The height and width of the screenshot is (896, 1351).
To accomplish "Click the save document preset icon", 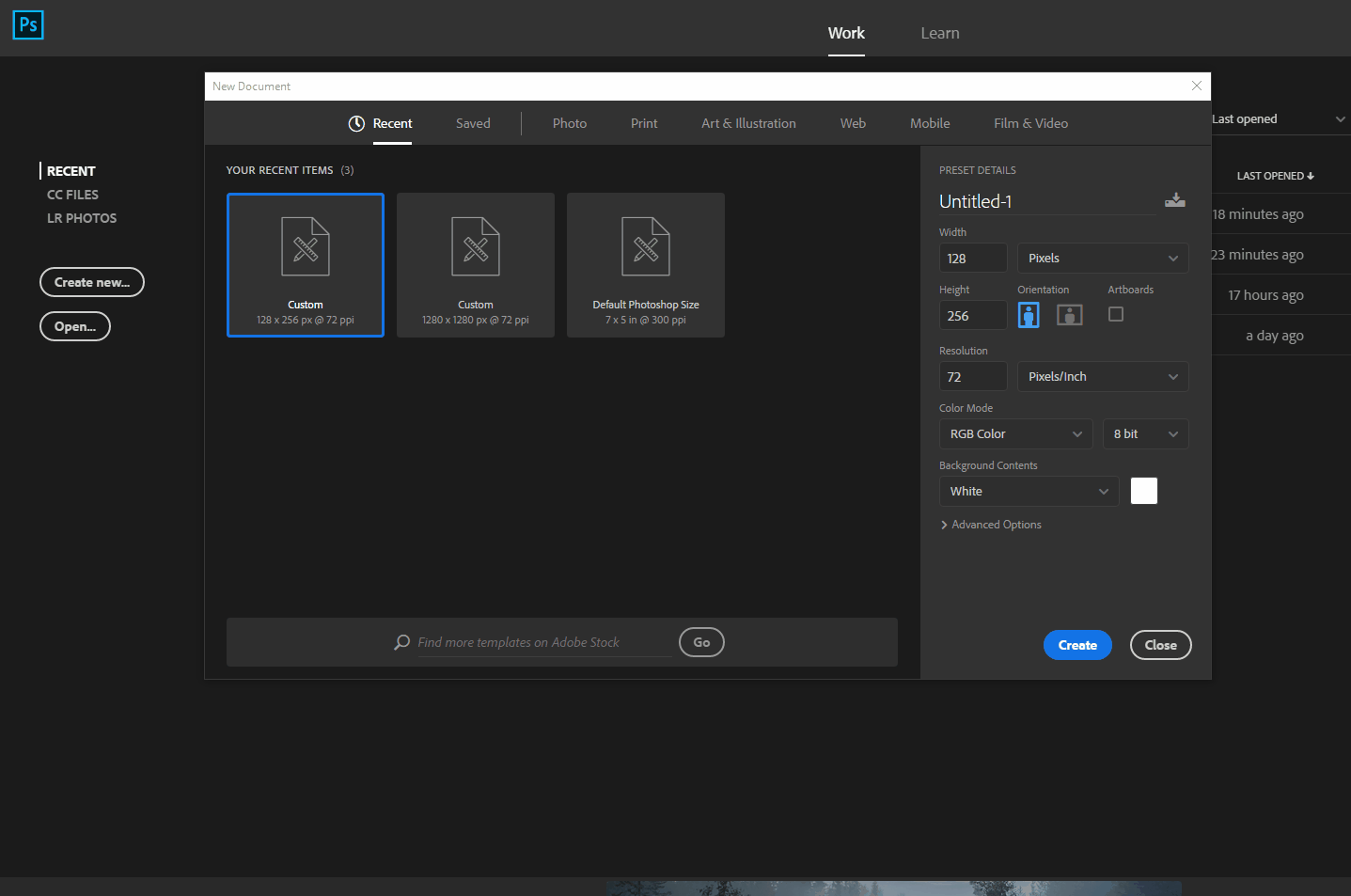I will tap(1175, 200).
